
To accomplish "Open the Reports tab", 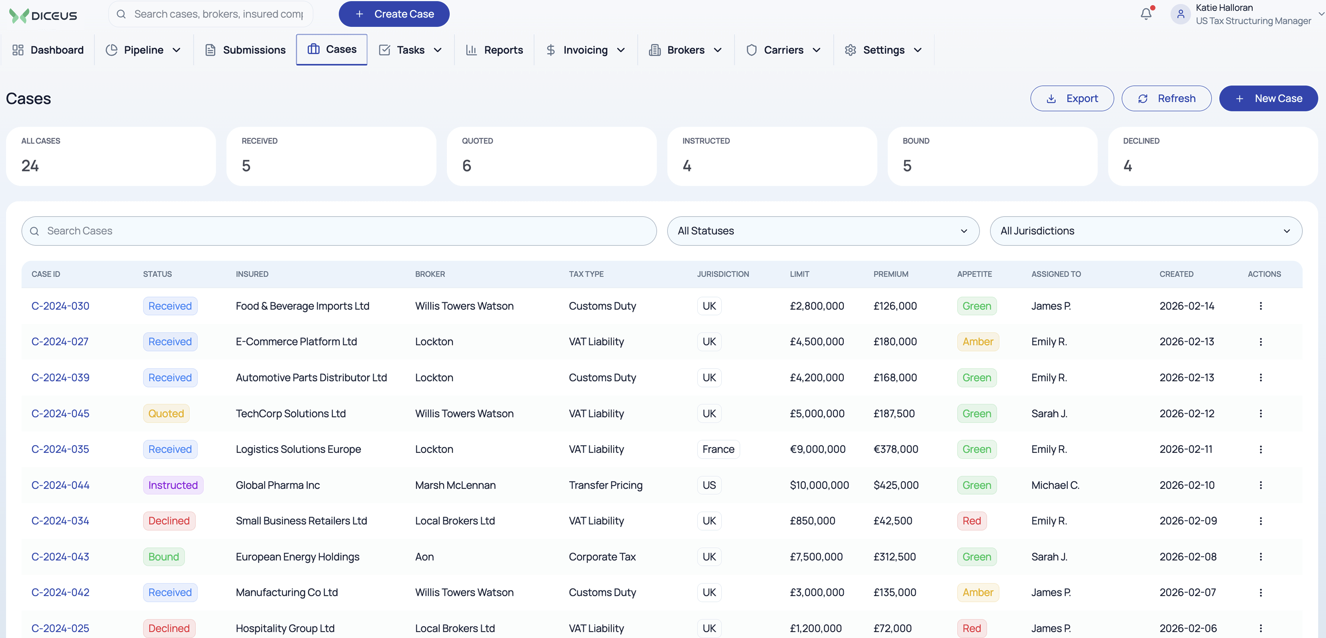I will tap(494, 50).
